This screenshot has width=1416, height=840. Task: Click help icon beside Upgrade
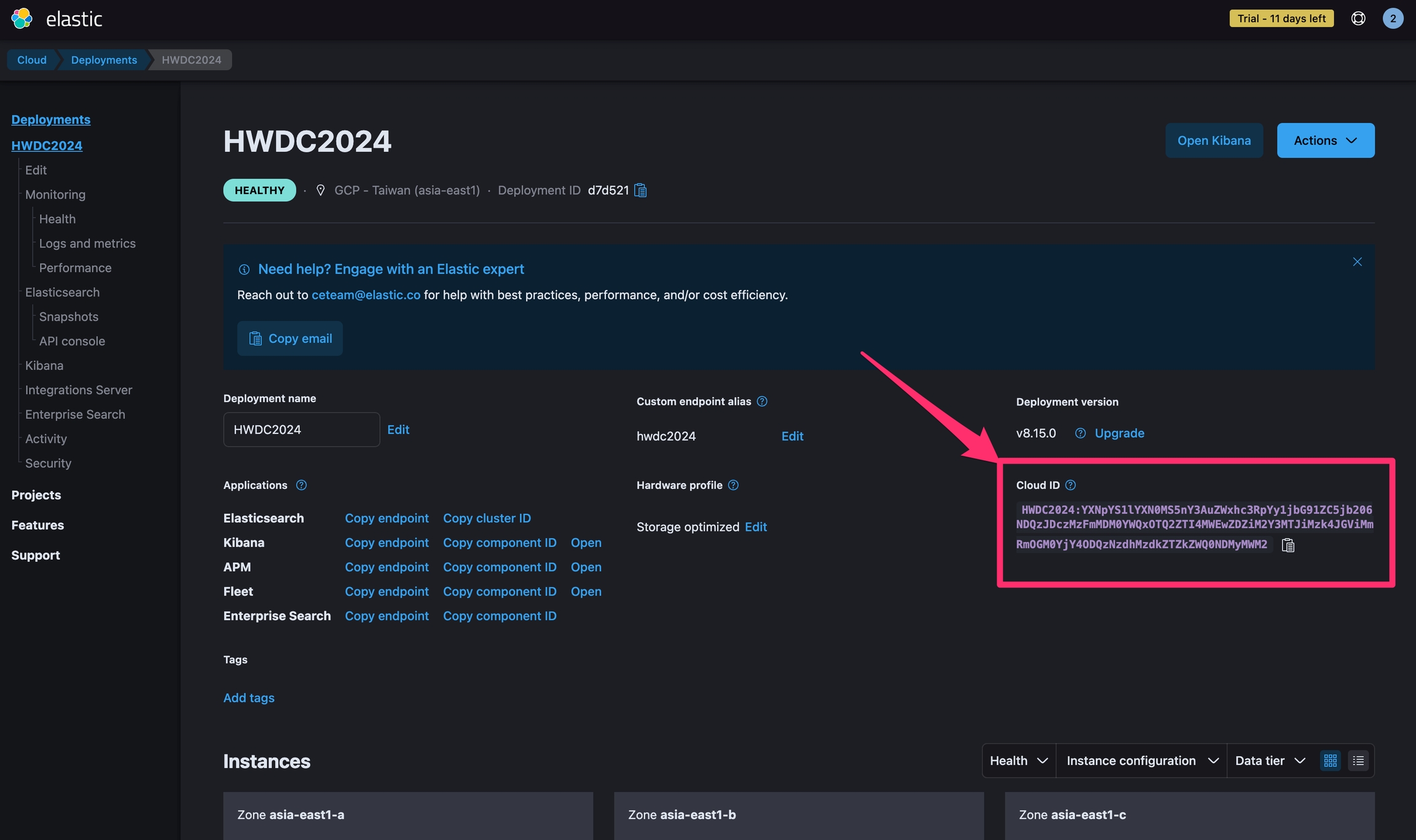(1080, 433)
